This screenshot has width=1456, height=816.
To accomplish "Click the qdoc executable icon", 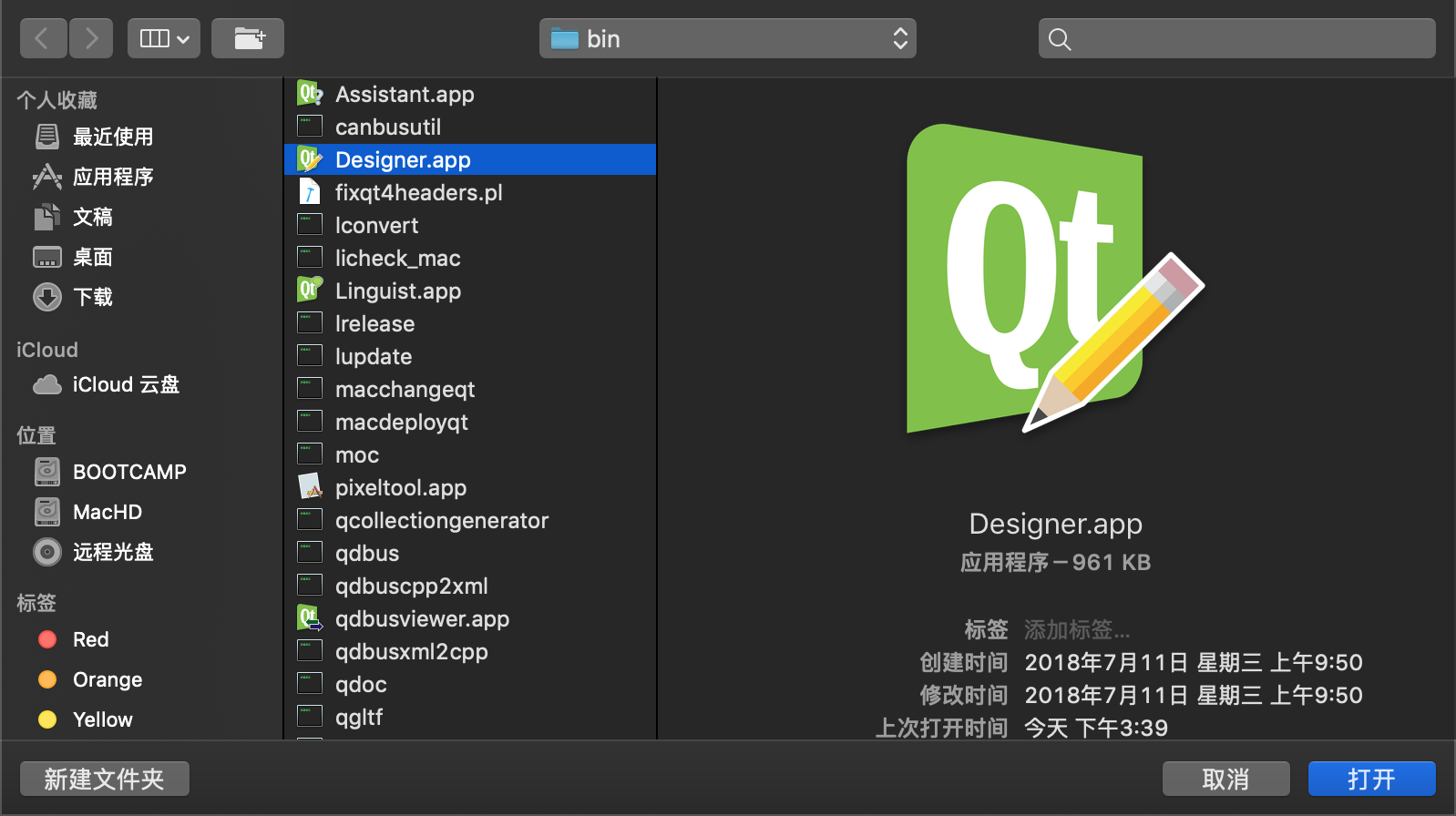I will coord(310,684).
